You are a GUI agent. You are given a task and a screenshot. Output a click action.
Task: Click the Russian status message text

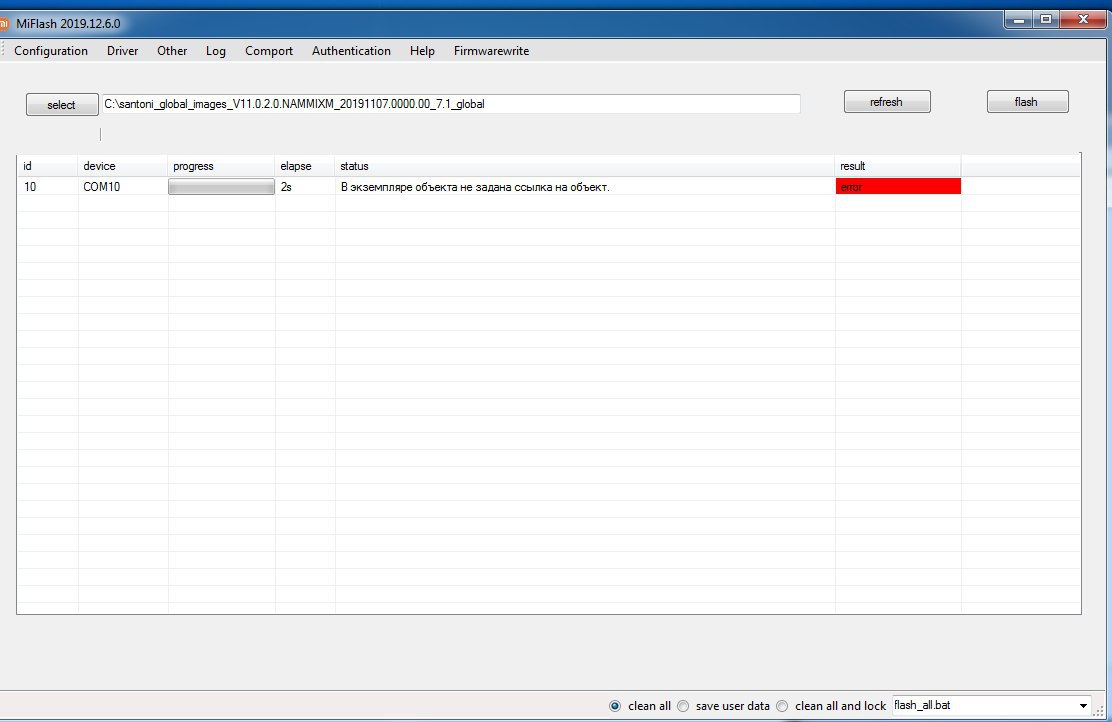[475, 187]
